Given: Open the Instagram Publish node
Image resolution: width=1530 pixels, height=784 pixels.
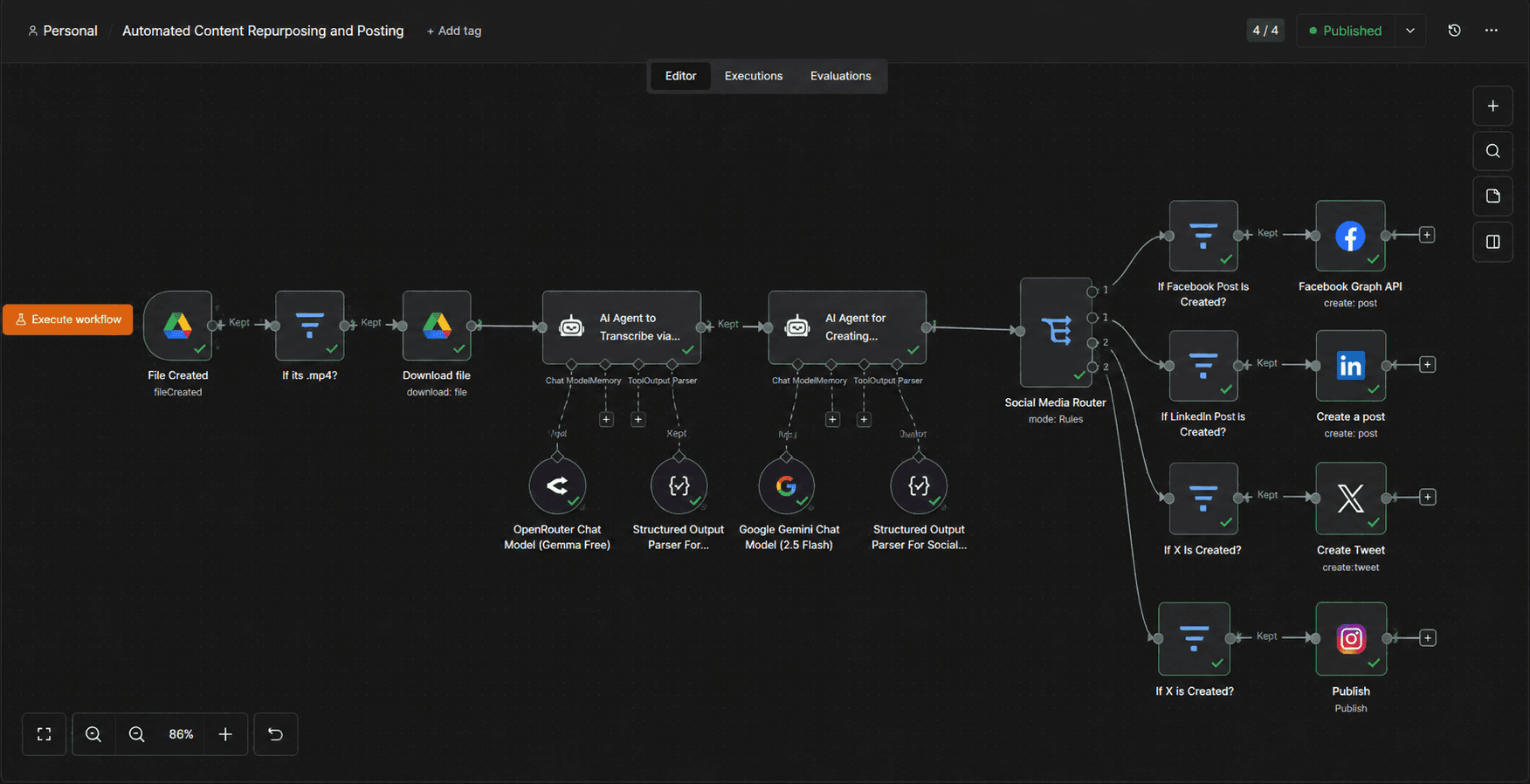Looking at the screenshot, I should pyautogui.click(x=1351, y=638).
